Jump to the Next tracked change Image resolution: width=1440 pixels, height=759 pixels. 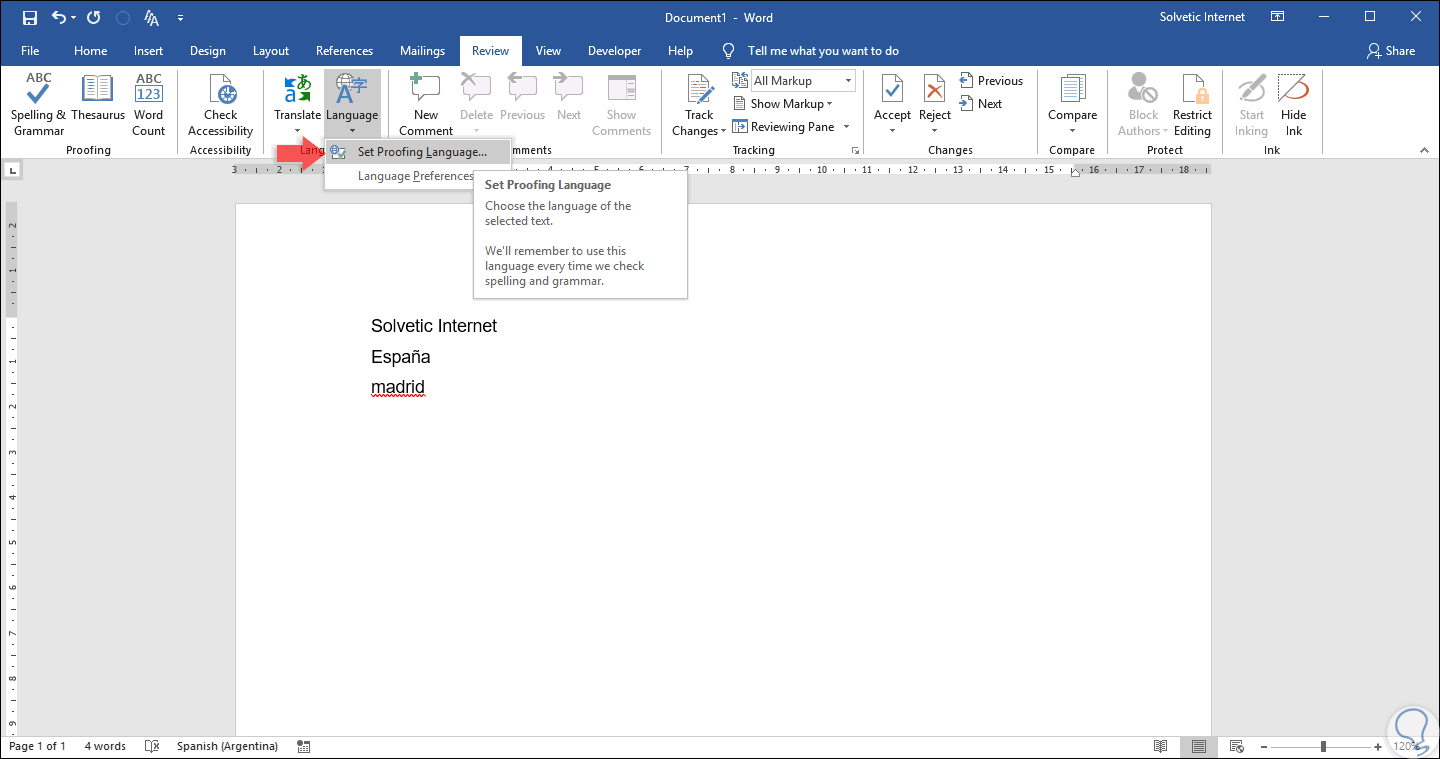click(x=980, y=104)
